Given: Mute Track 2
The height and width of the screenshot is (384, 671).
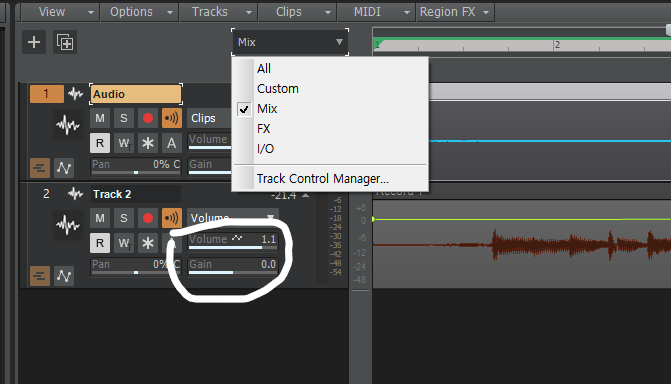Looking at the screenshot, I should click(x=100, y=218).
